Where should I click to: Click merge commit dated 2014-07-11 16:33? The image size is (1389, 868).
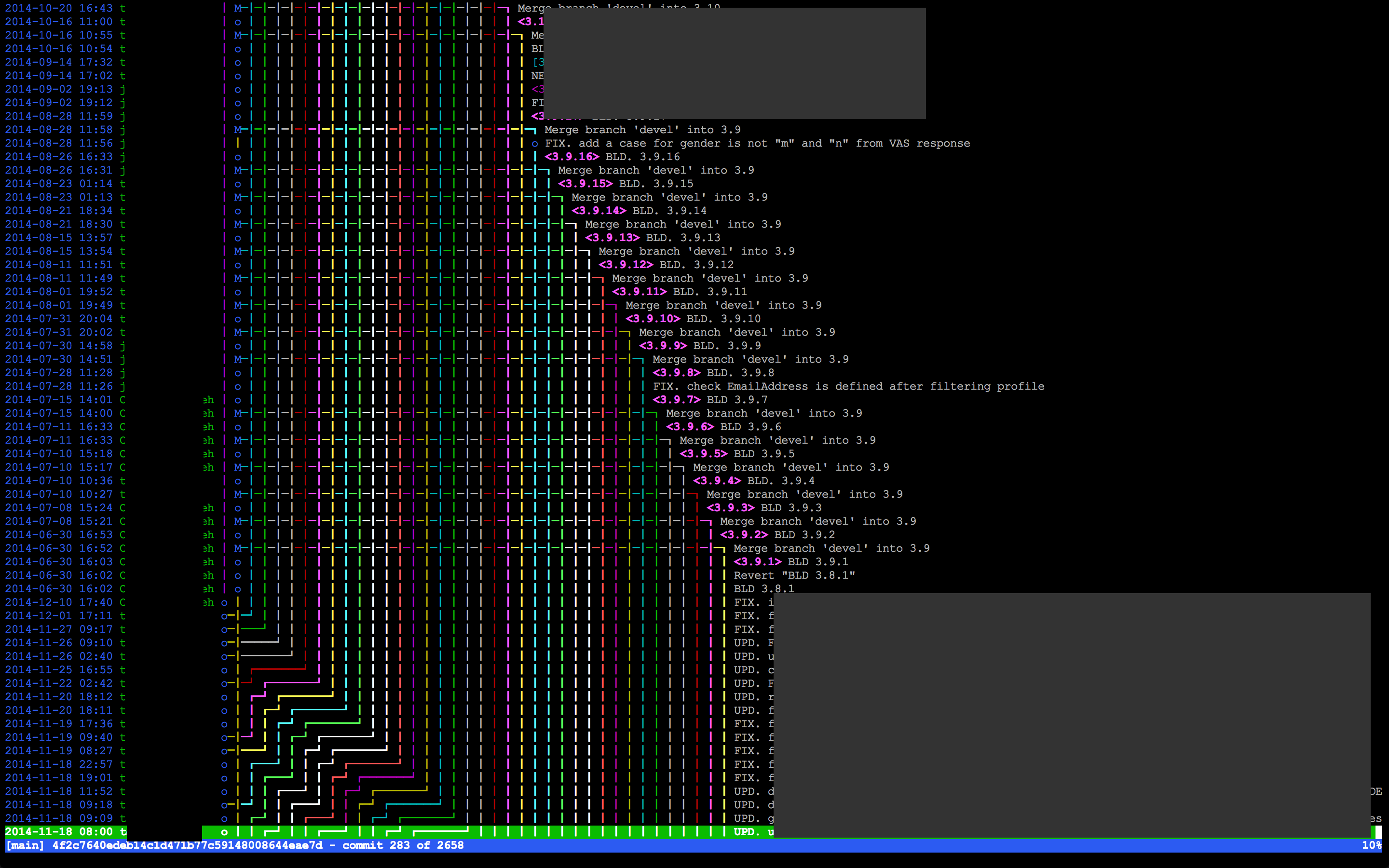tap(777, 440)
